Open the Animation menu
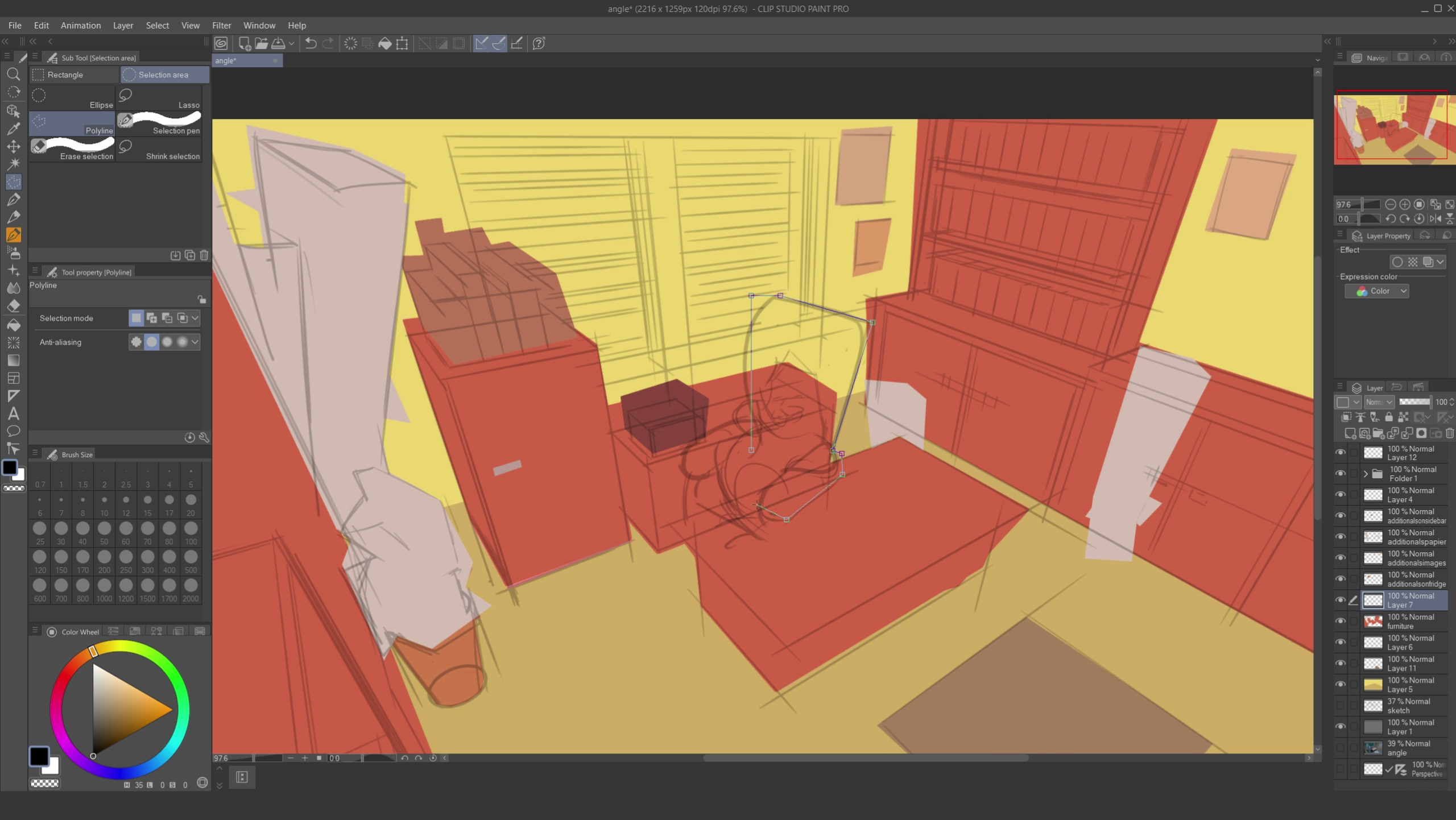Viewport: 1456px width, 820px height. 81,26
